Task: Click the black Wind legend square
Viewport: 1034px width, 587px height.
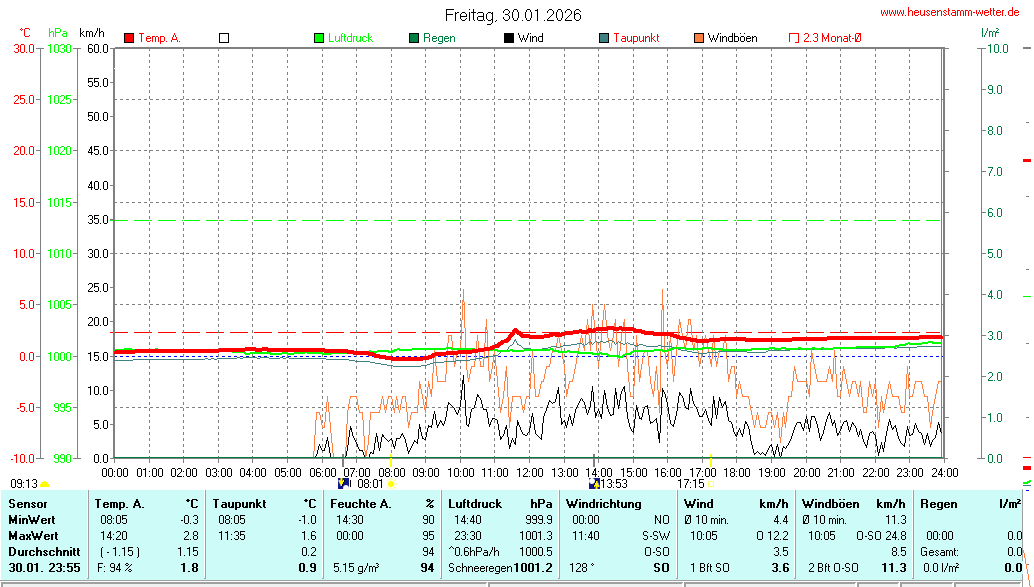Action: [509, 38]
